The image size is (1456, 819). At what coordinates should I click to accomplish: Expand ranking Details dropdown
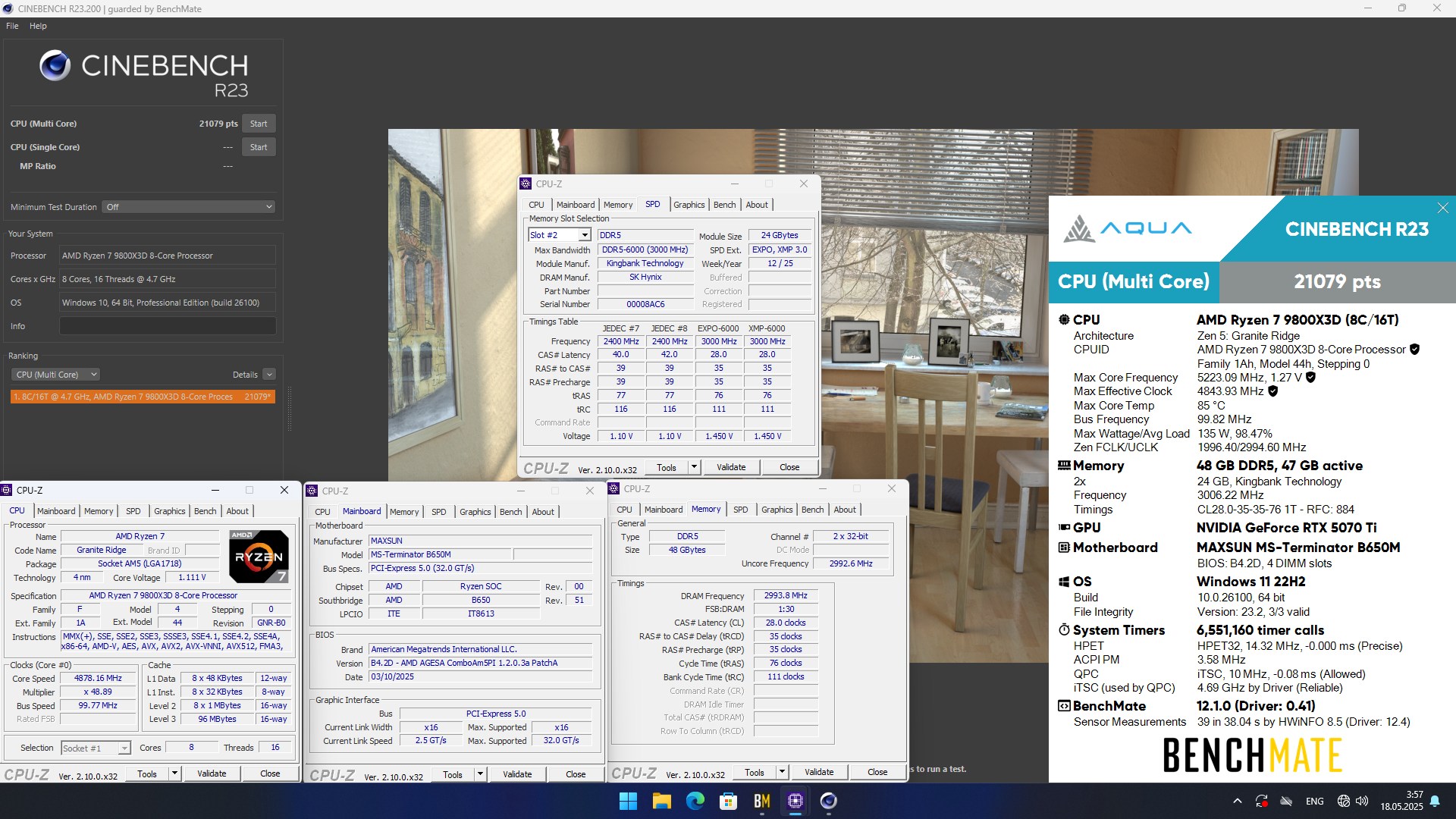coord(269,375)
